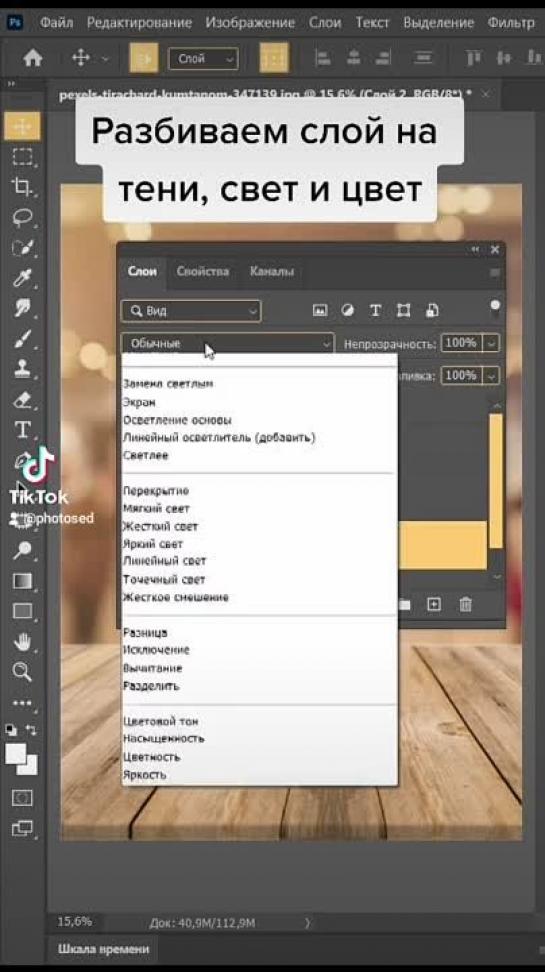Switch to the Каналы tab
545x972 pixels.
coord(272,271)
